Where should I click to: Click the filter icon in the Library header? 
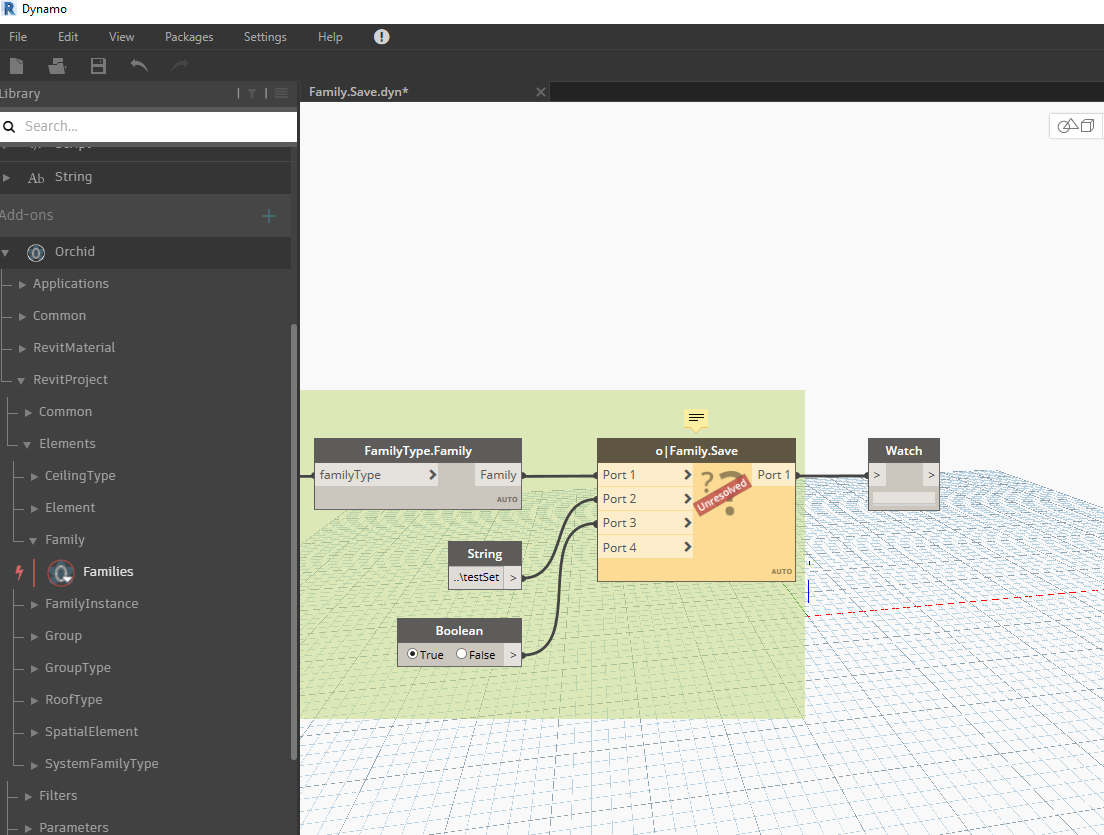(x=252, y=93)
